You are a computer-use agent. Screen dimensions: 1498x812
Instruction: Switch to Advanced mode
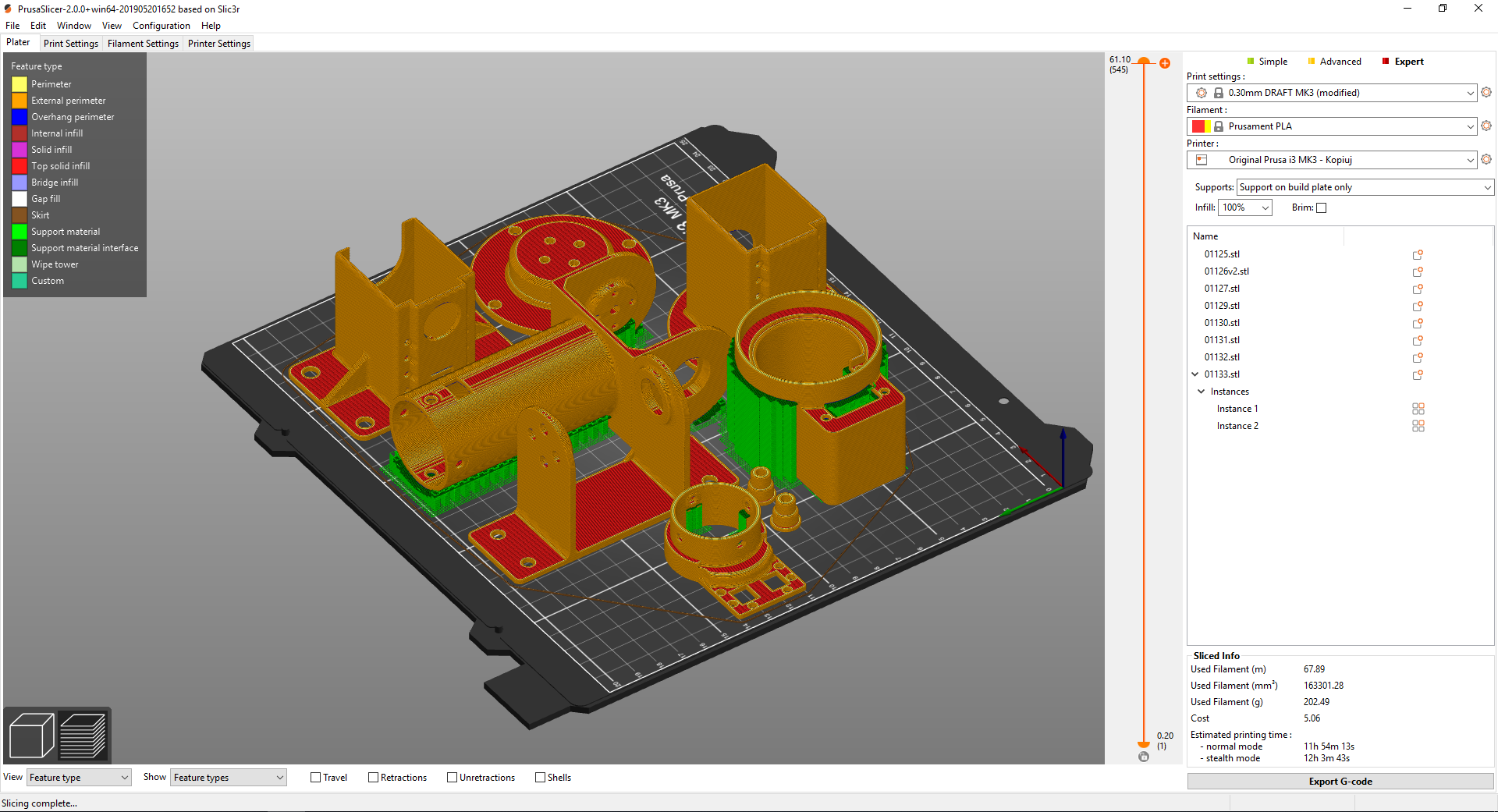pos(1335,62)
